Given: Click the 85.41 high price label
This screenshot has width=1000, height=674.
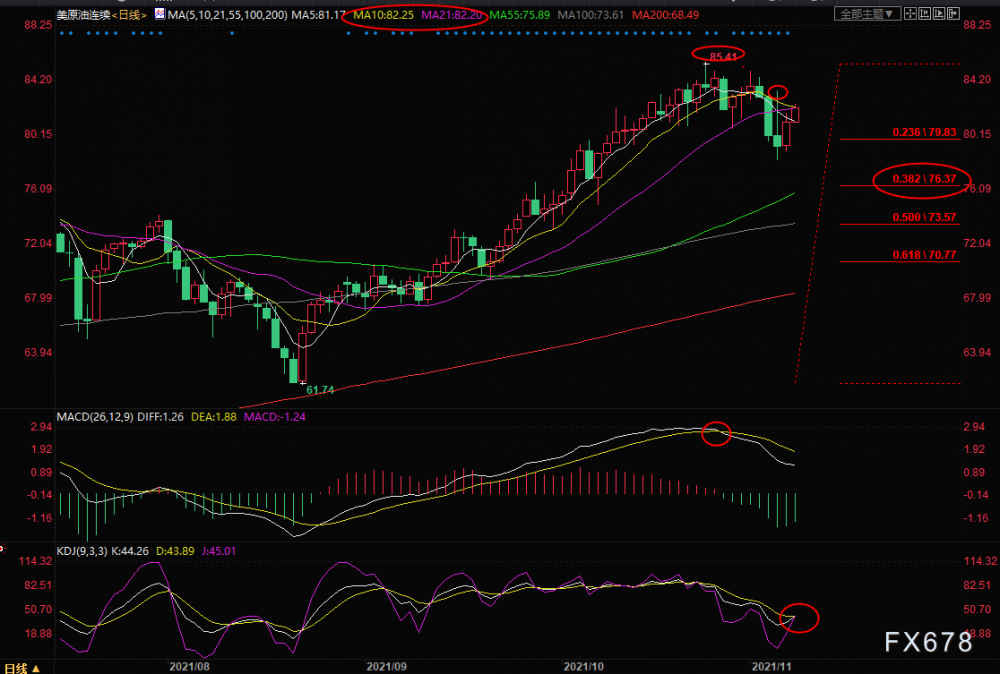Looking at the screenshot, I should click(723, 57).
